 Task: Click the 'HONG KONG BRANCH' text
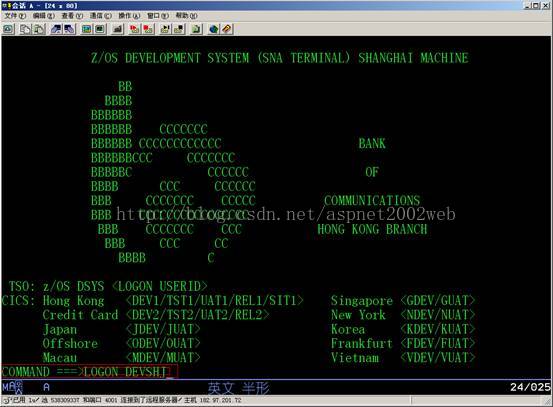(x=372, y=229)
